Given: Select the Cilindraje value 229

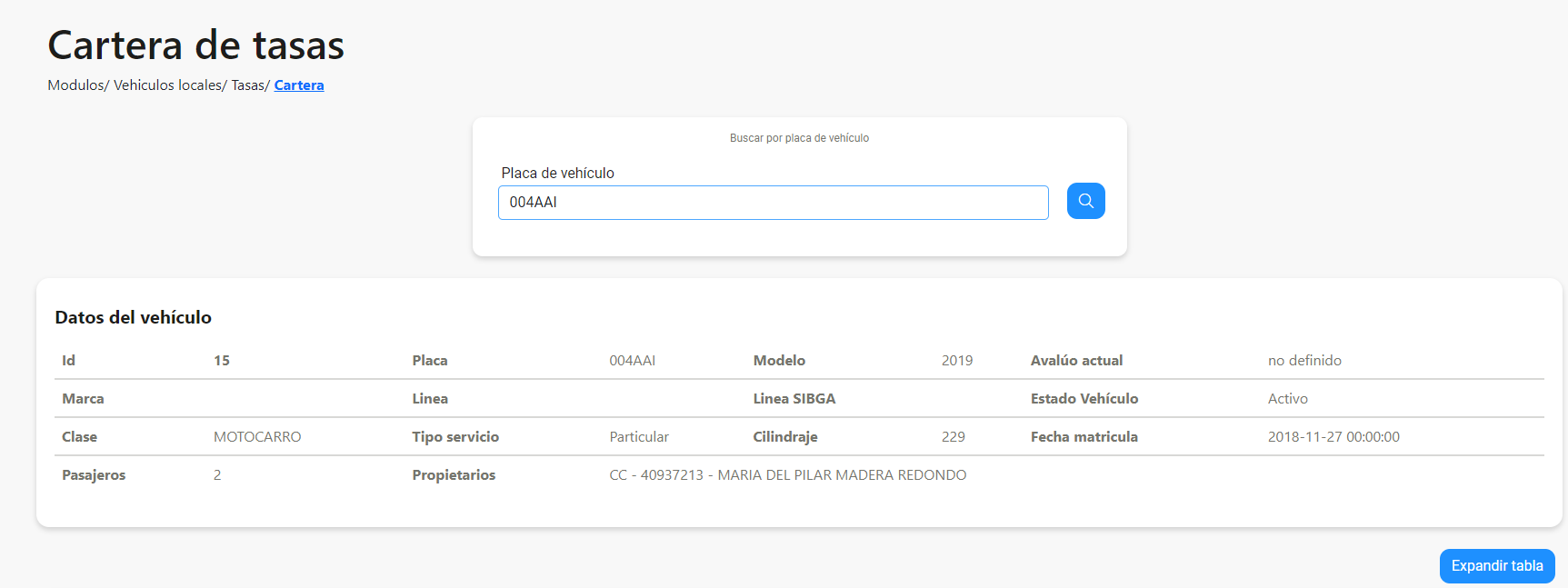Looking at the screenshot, I should [x=954, y=437].
